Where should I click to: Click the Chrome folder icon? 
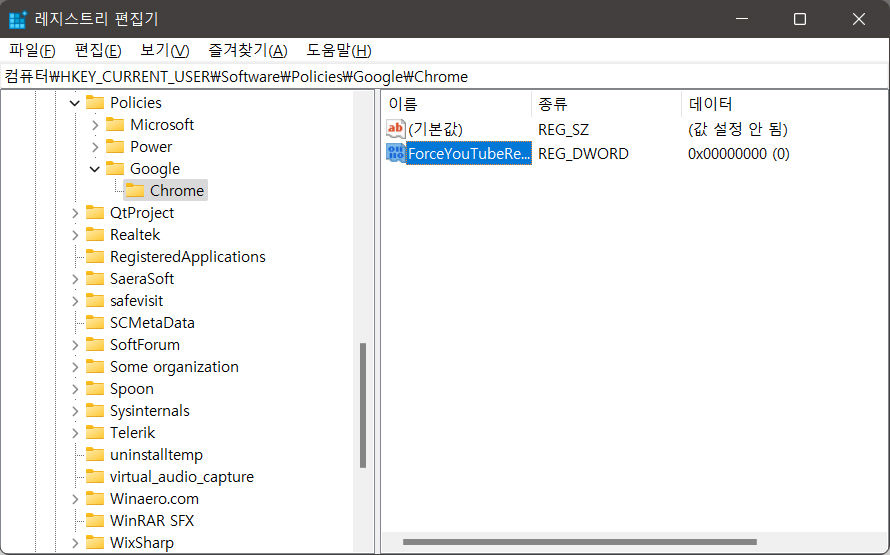pyautogui.click(x=135, y=191)
